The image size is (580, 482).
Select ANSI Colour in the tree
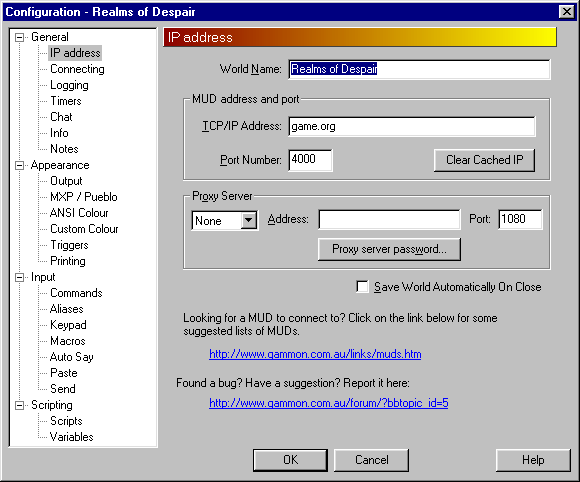79,213
